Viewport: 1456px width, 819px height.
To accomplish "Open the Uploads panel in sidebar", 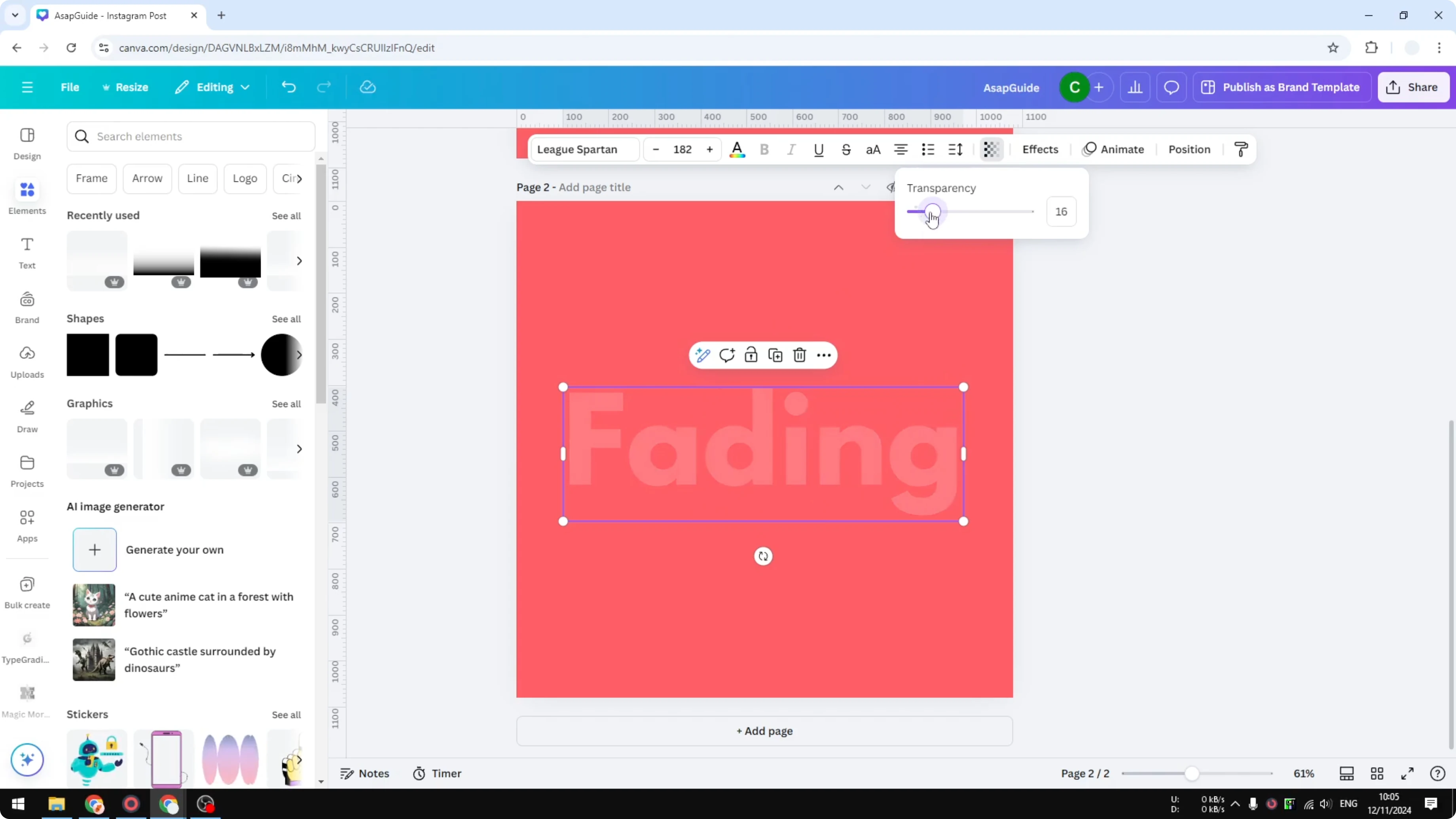I will click(x=27, y=362).
